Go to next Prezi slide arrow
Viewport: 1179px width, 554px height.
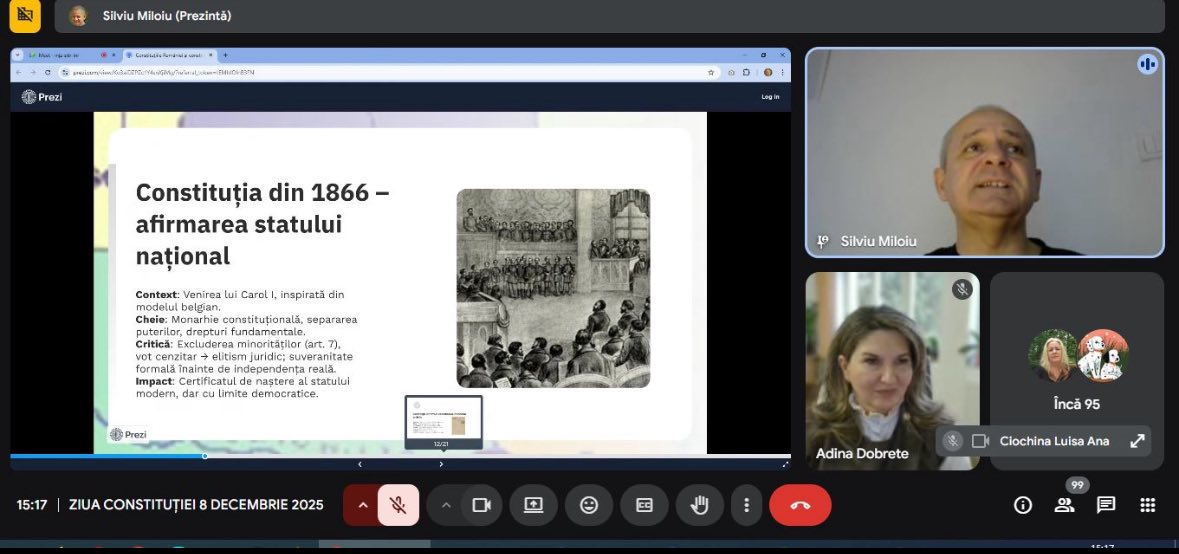[441, 464]
